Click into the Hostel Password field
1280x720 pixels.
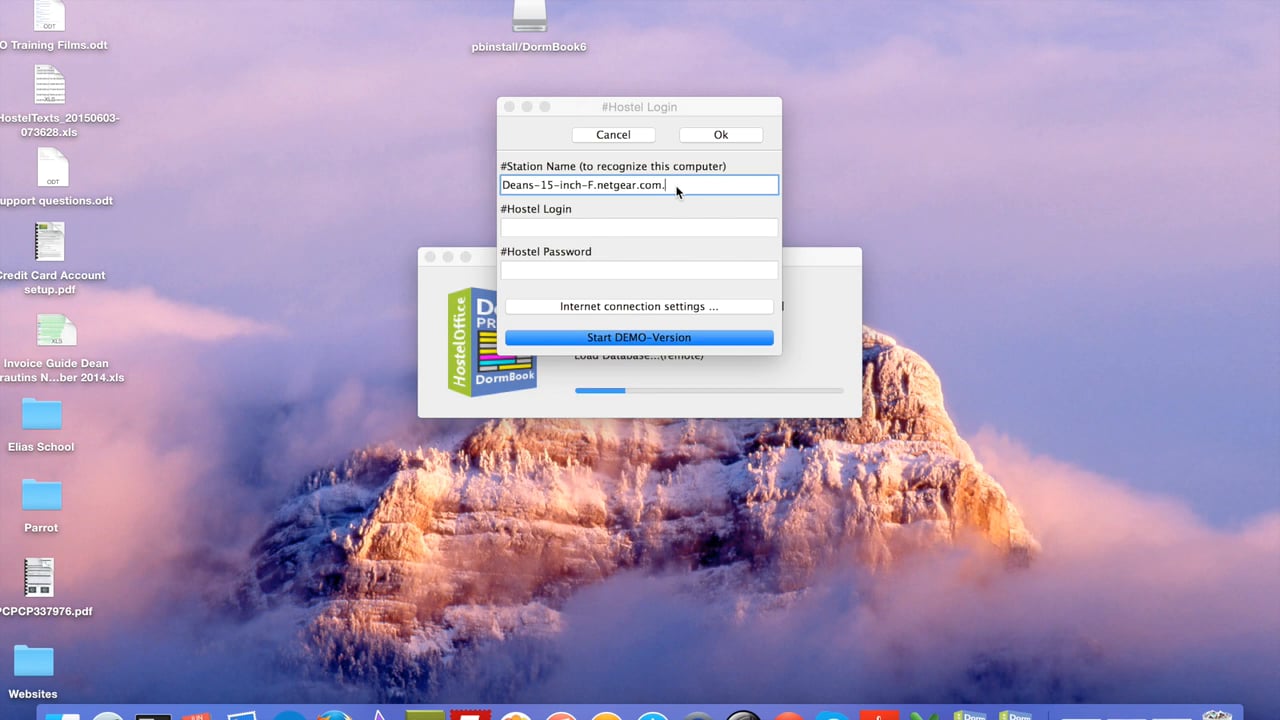tap(639, 270)
